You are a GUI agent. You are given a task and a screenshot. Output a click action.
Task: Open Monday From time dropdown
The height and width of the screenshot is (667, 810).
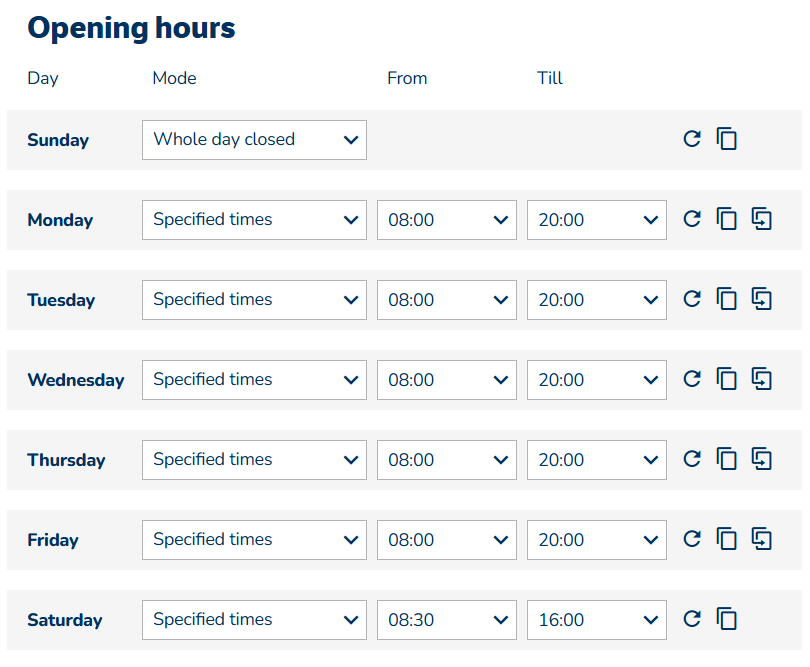pyautogui.click(x=447, y=220)
